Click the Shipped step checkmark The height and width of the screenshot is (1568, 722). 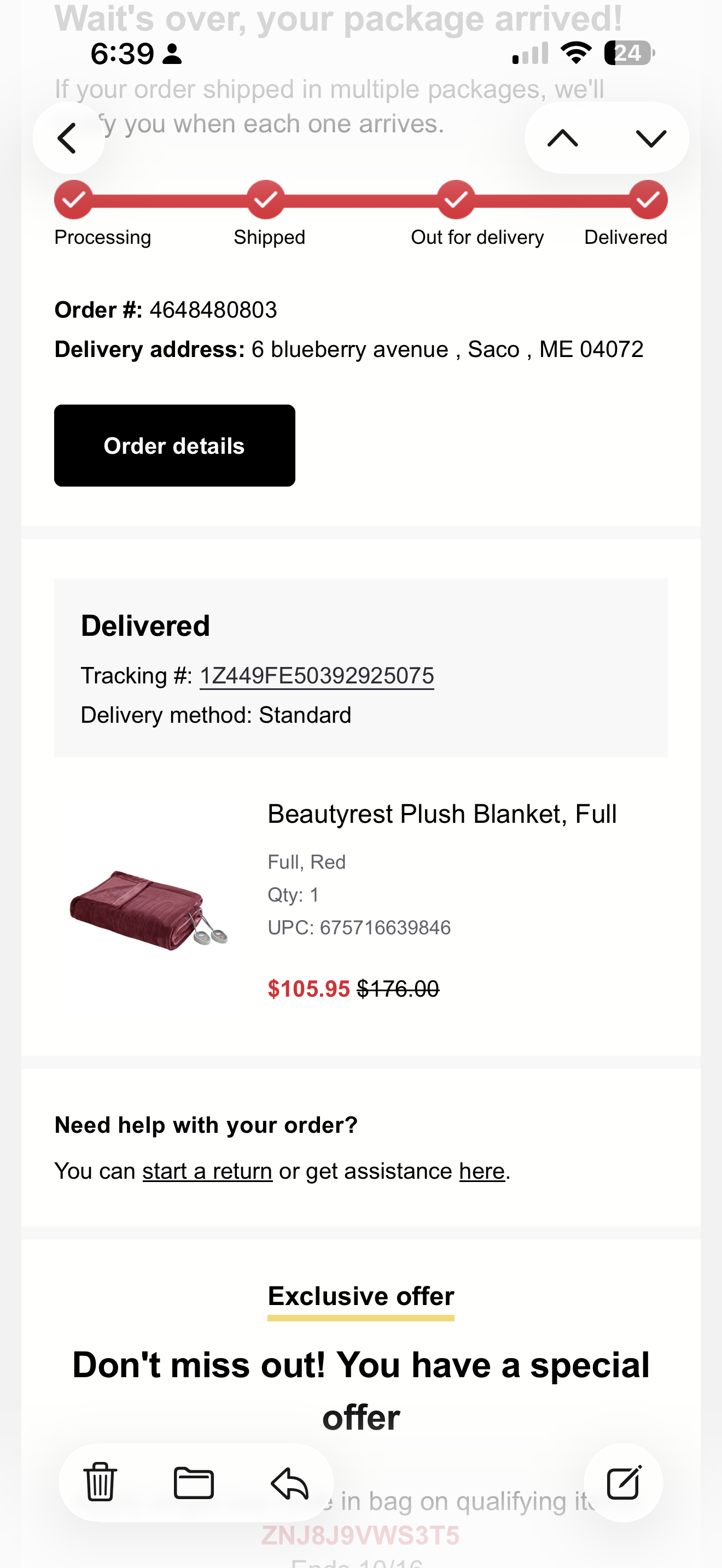point(265,199)
